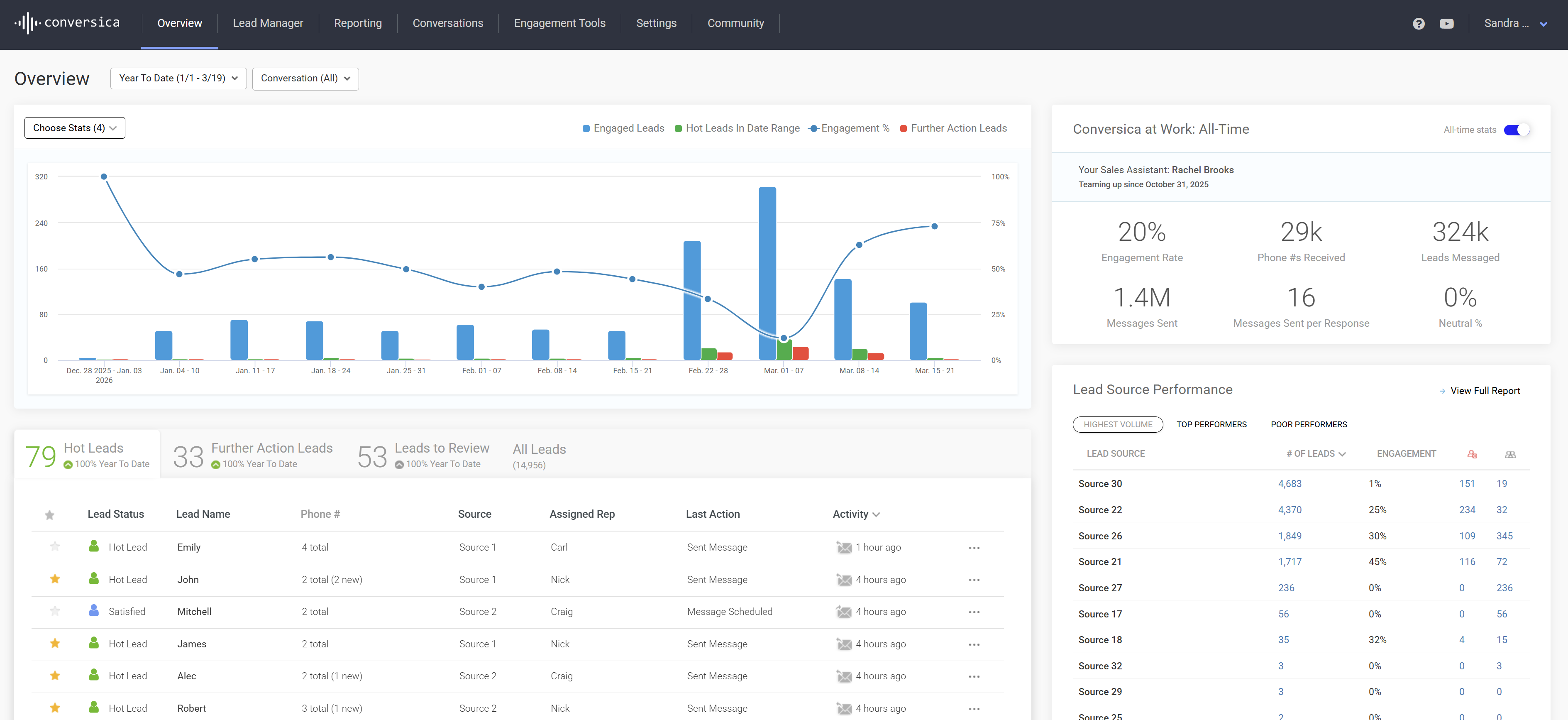
Task: Toggle Further Action Leads red legend swatch
Action: (x=903, y=129)
